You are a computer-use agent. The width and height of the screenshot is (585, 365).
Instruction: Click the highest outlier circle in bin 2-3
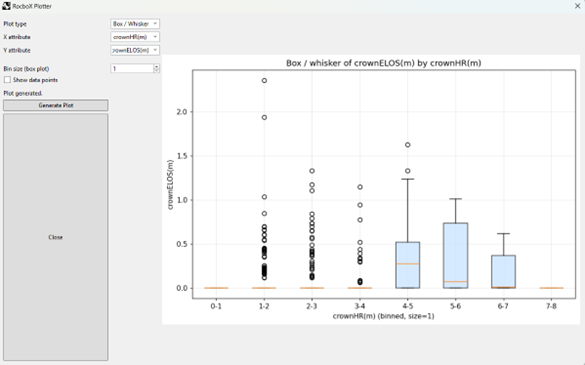312,171
